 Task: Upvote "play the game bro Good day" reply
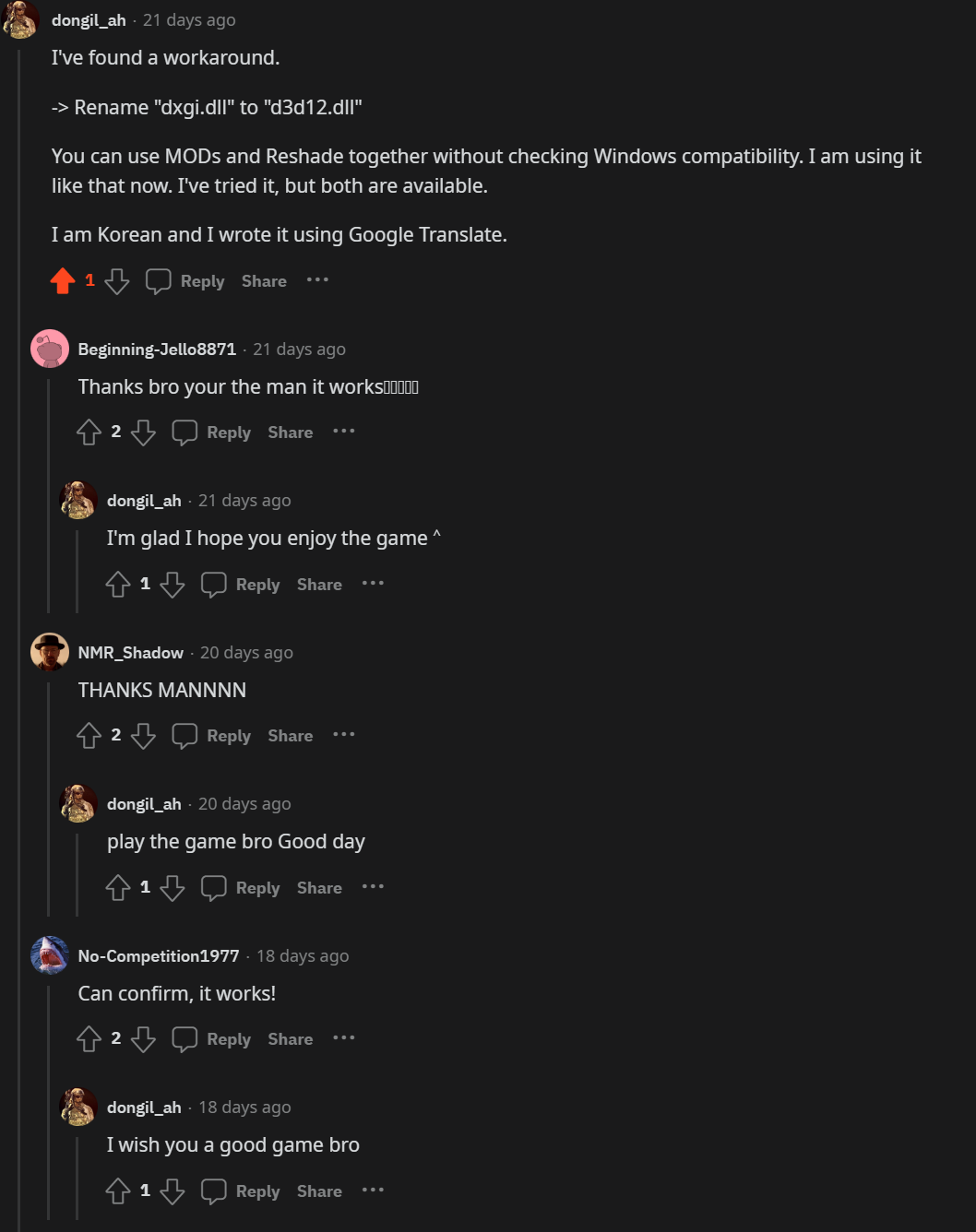tap(118, 888)
